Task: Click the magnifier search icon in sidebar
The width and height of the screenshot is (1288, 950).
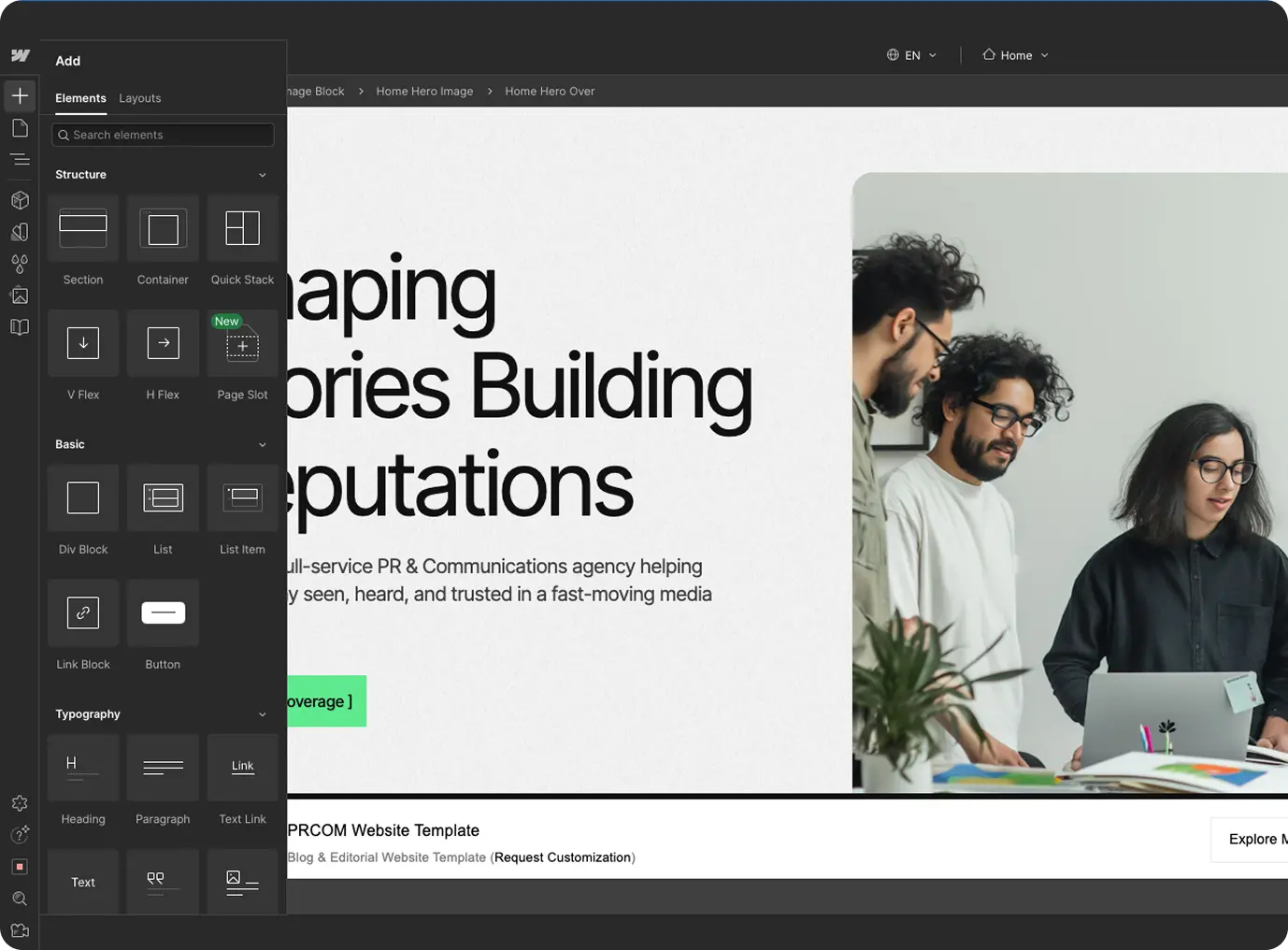Action: pos(20,899)
